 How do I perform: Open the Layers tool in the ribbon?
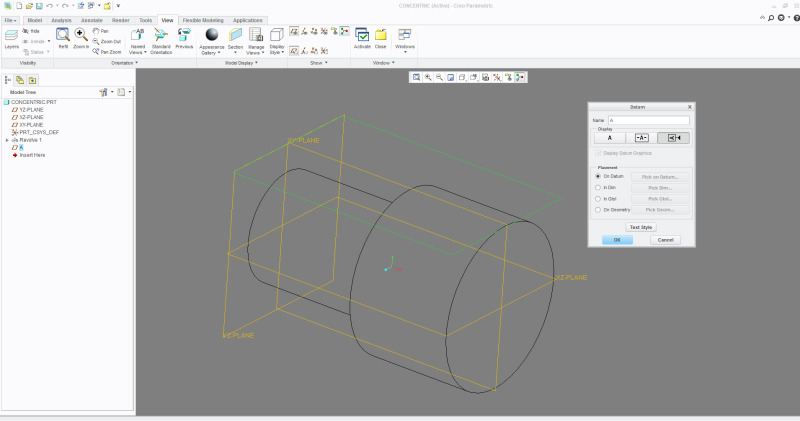coord(11,39)
